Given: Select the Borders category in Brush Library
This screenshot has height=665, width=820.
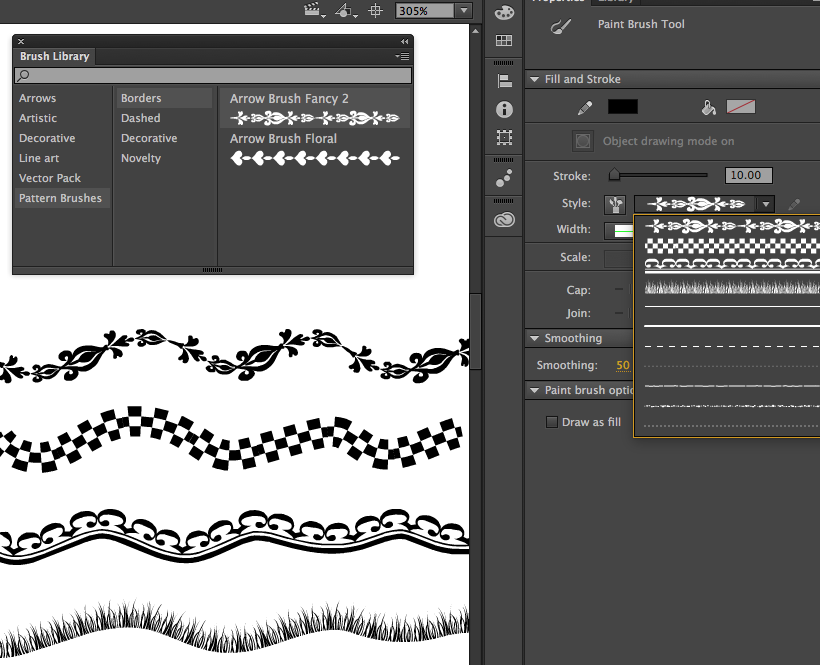Looking at the screenshot, I should 140,98.
